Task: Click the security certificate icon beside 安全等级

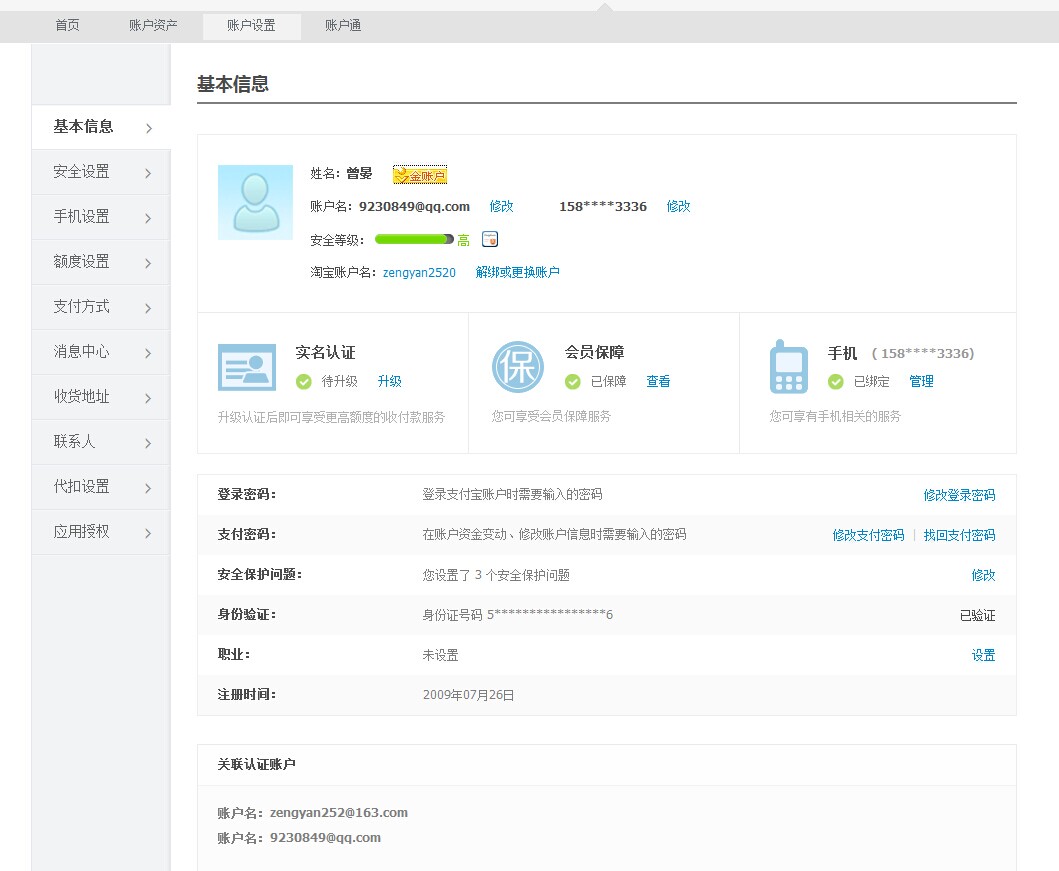Action: (x=490, y=239)
